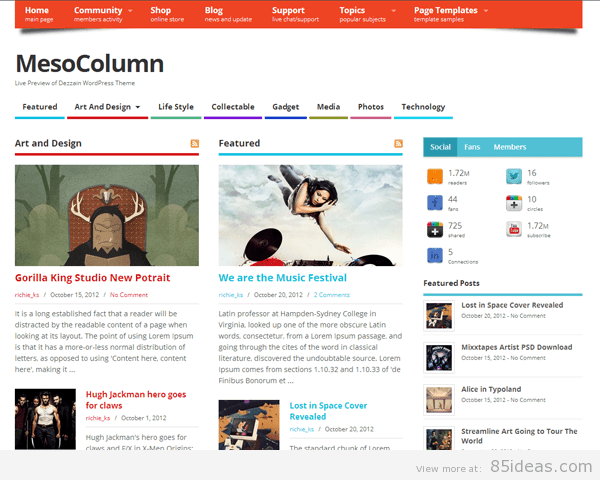Expand the Topics menu arrow
Image resolution: width=600 pixels, height=480 pixels.
pos(394,11)
